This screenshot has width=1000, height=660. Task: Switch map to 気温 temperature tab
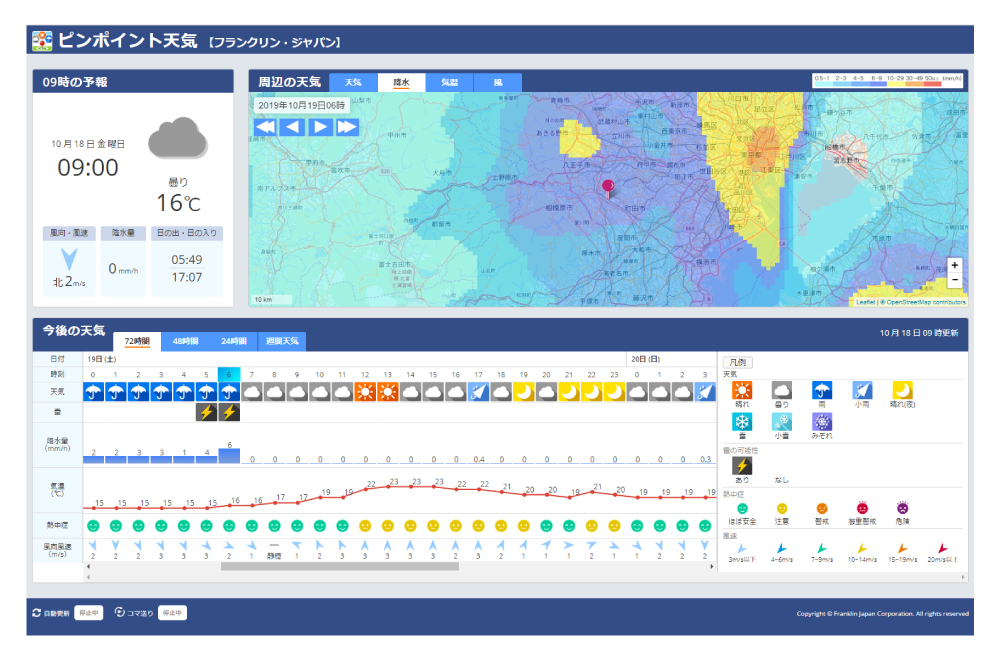pyautogui.click(x=449, y=82)
